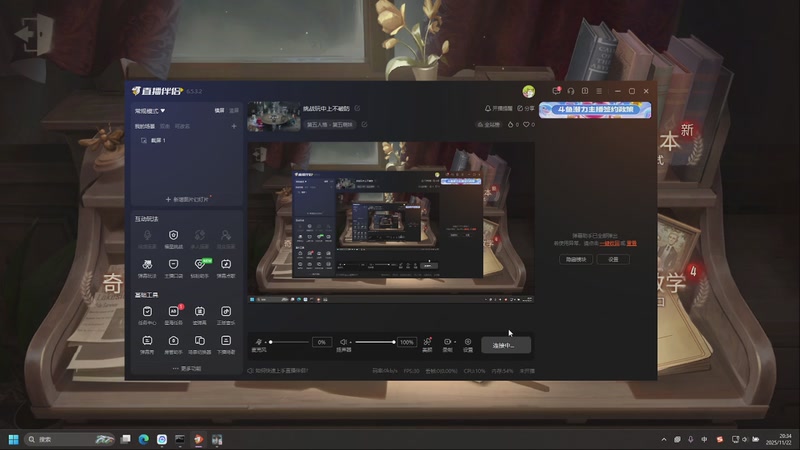This screenshot has height=450, width=800.
Task: Open the 全站榜 ranking
Action: (488, 124)
